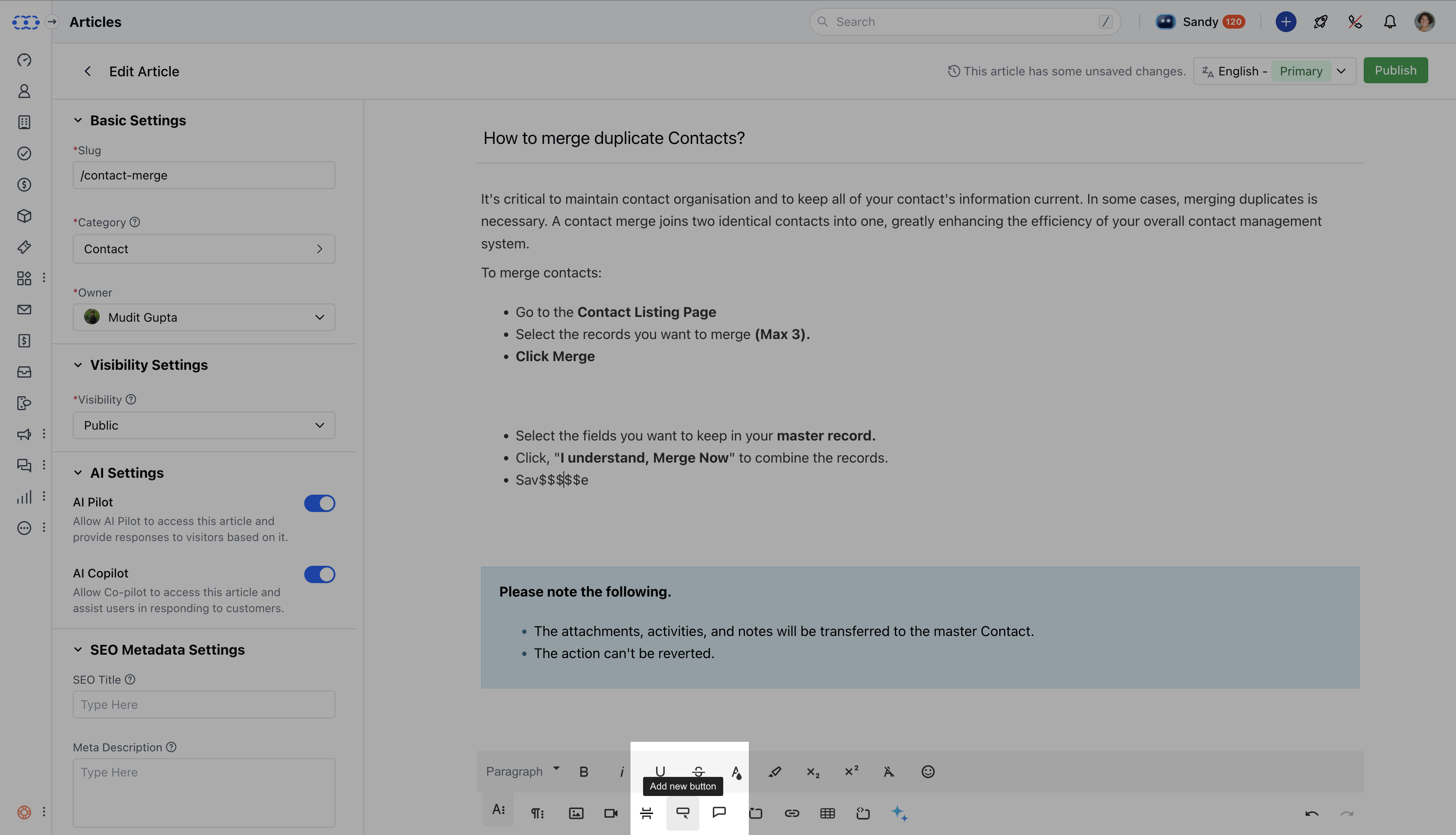Insert a video from the toolbar

611,813
